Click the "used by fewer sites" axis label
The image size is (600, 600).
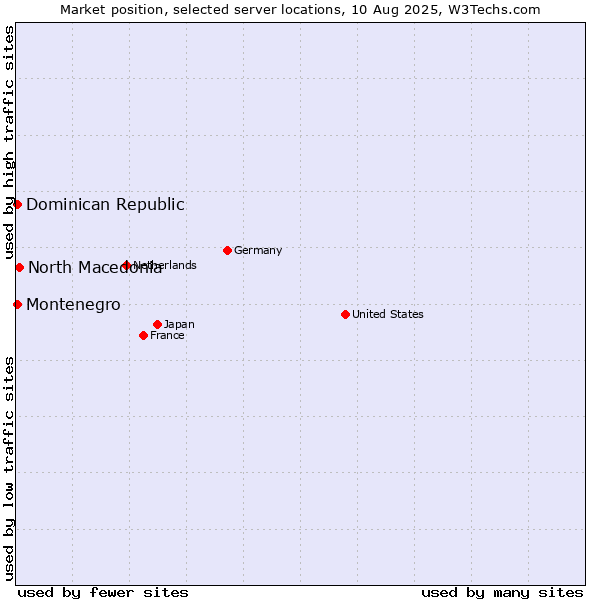(103, 593)
